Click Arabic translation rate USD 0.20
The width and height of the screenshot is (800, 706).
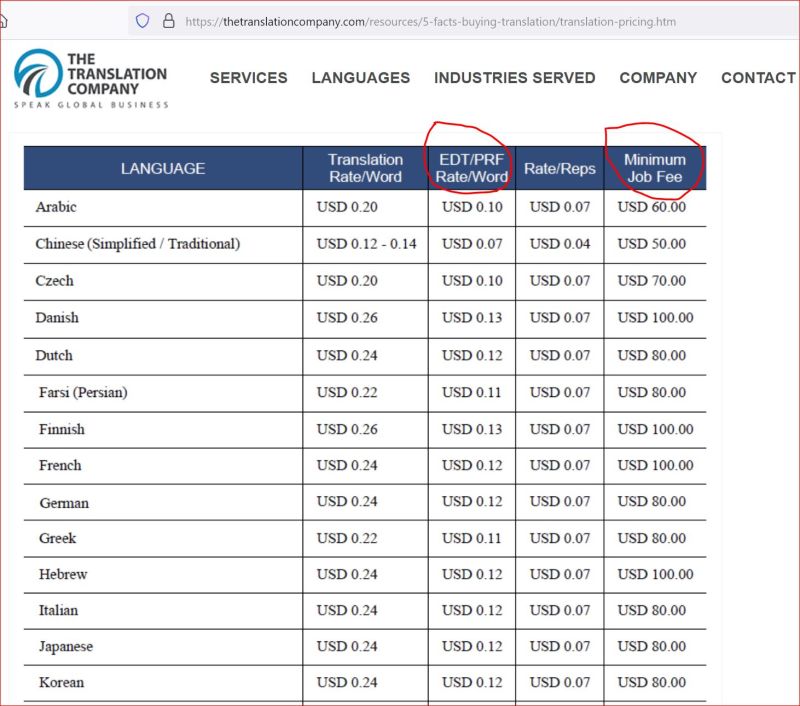coord(347,207)
